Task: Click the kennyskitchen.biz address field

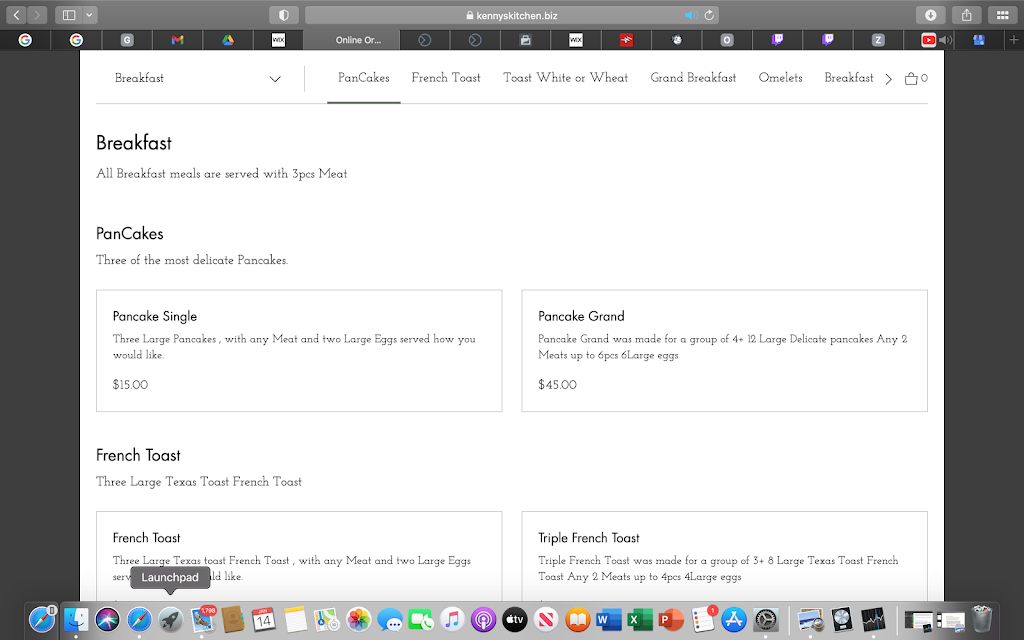Action: click(510, 15)
